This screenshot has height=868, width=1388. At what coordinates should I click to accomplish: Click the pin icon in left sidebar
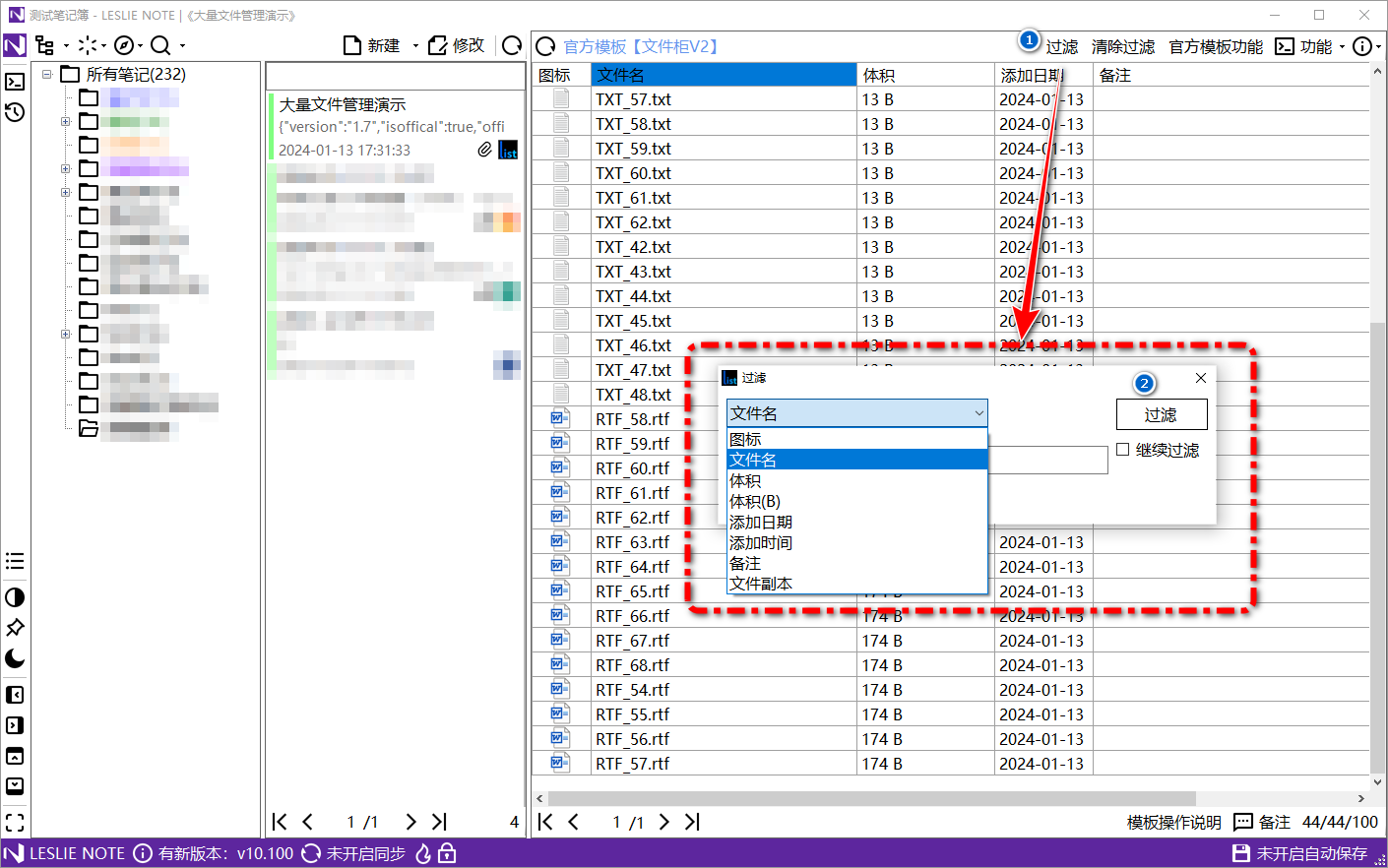15,628
